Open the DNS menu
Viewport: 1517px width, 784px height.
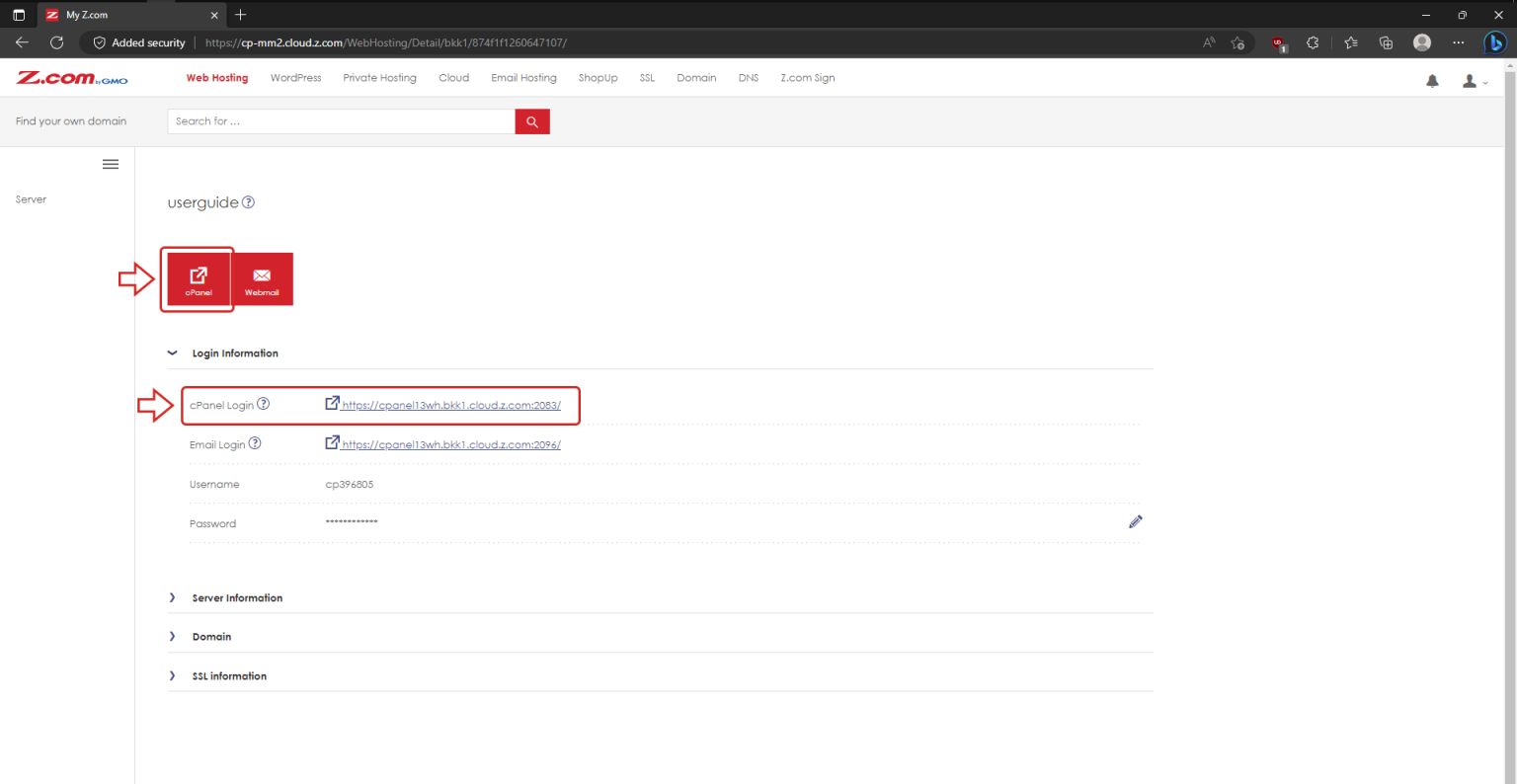[x=749, y=78]
